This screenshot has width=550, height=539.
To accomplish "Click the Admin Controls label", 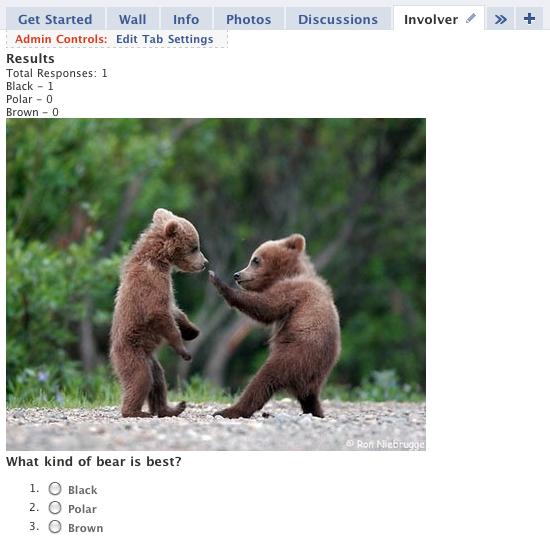I will (x=61, y=39).
